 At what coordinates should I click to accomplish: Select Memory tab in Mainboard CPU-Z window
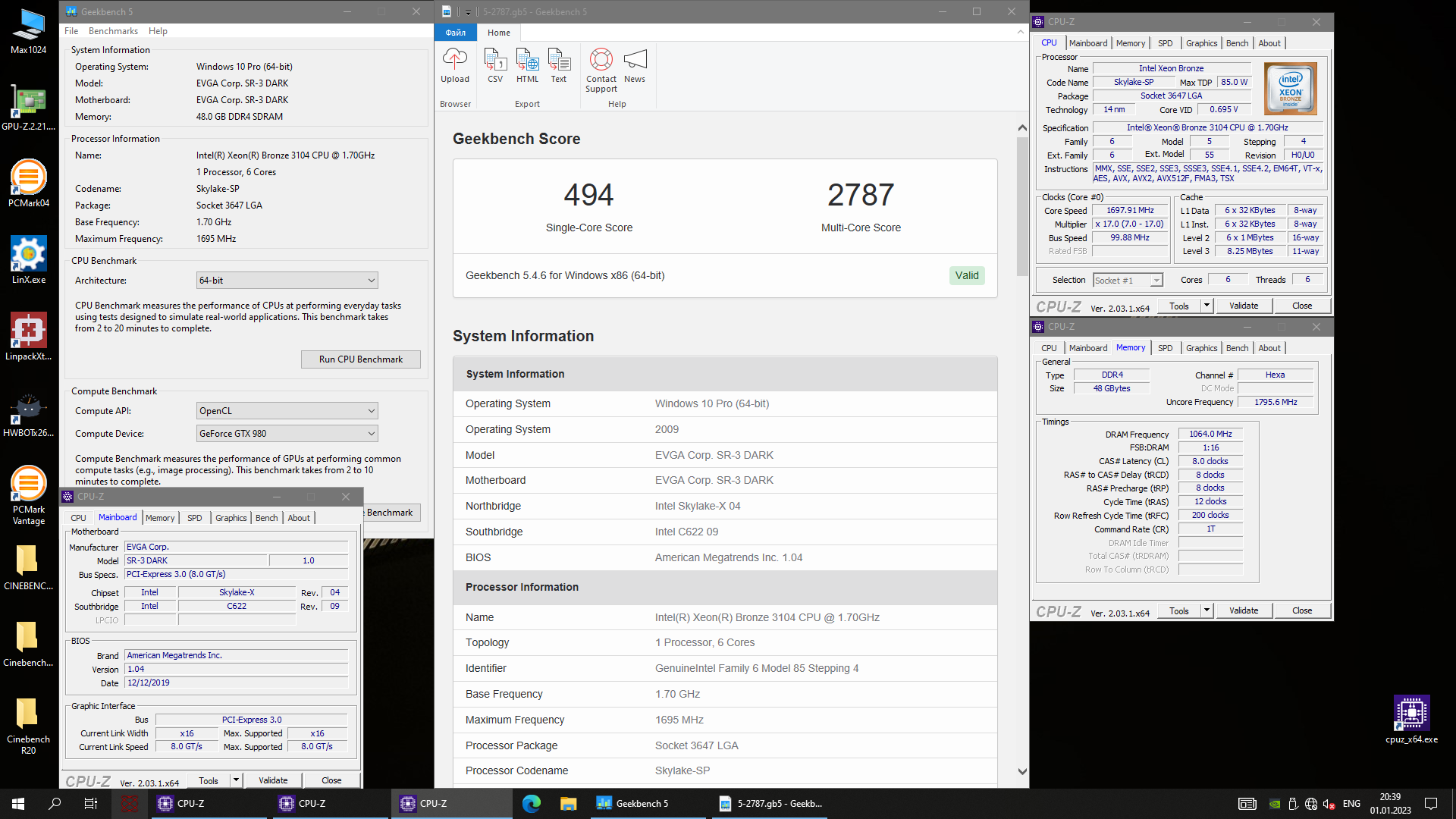(x=160, y=518)
